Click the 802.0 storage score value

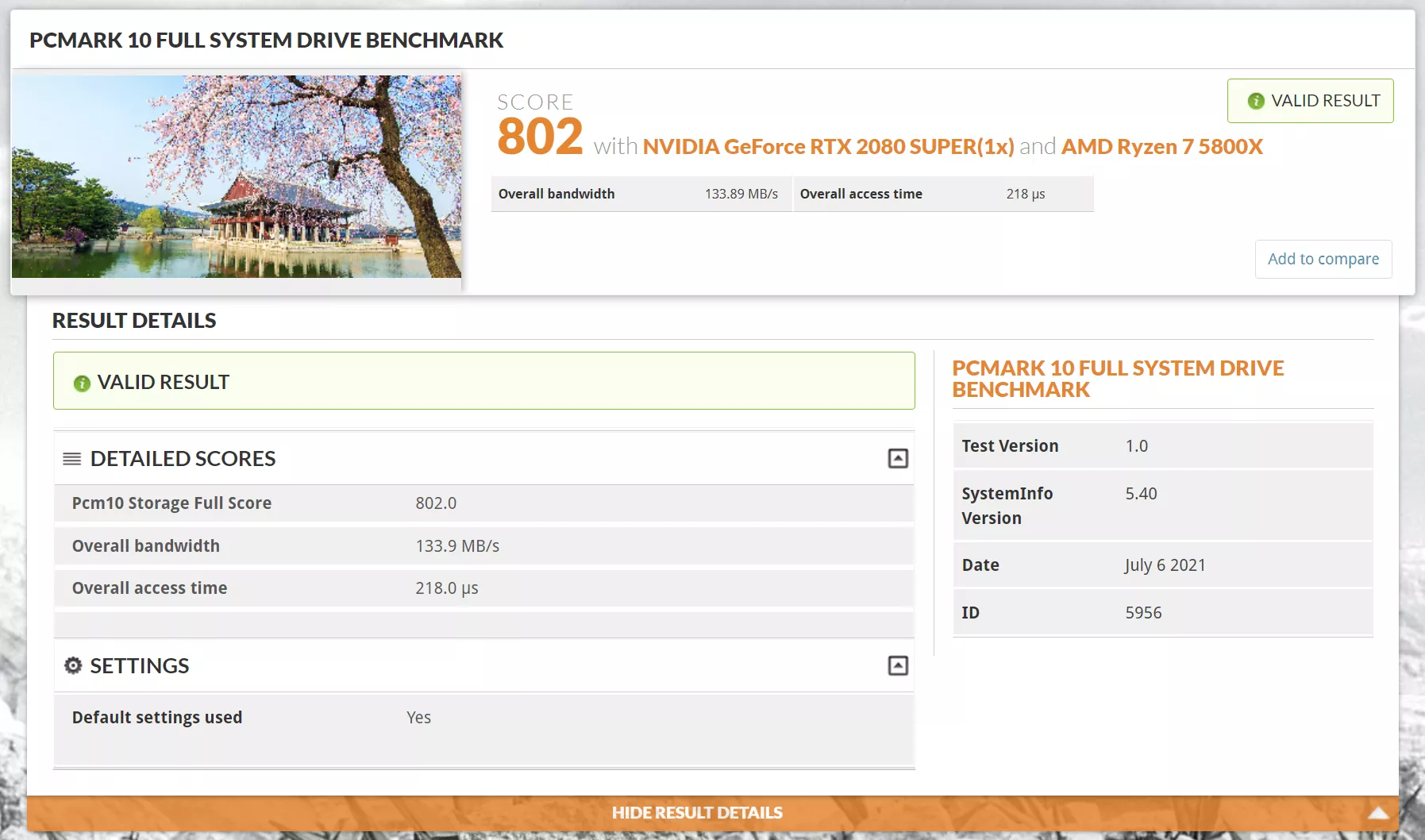click(x=436, y=503)
